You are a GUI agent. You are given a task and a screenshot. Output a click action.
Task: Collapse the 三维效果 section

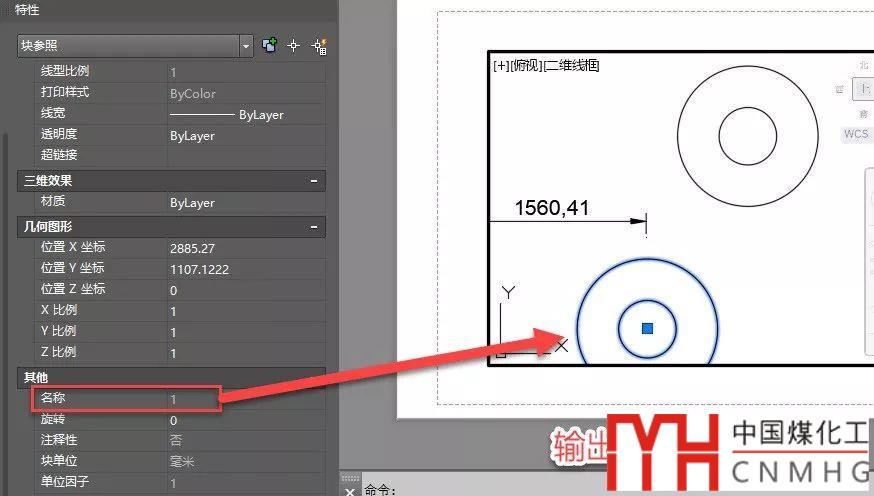coord(314,181)
